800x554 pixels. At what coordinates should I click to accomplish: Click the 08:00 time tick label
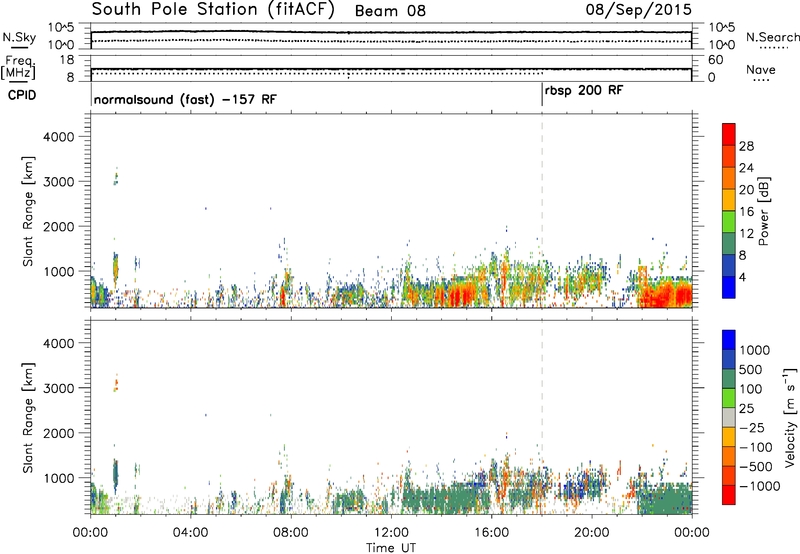[x=290, y=533]
